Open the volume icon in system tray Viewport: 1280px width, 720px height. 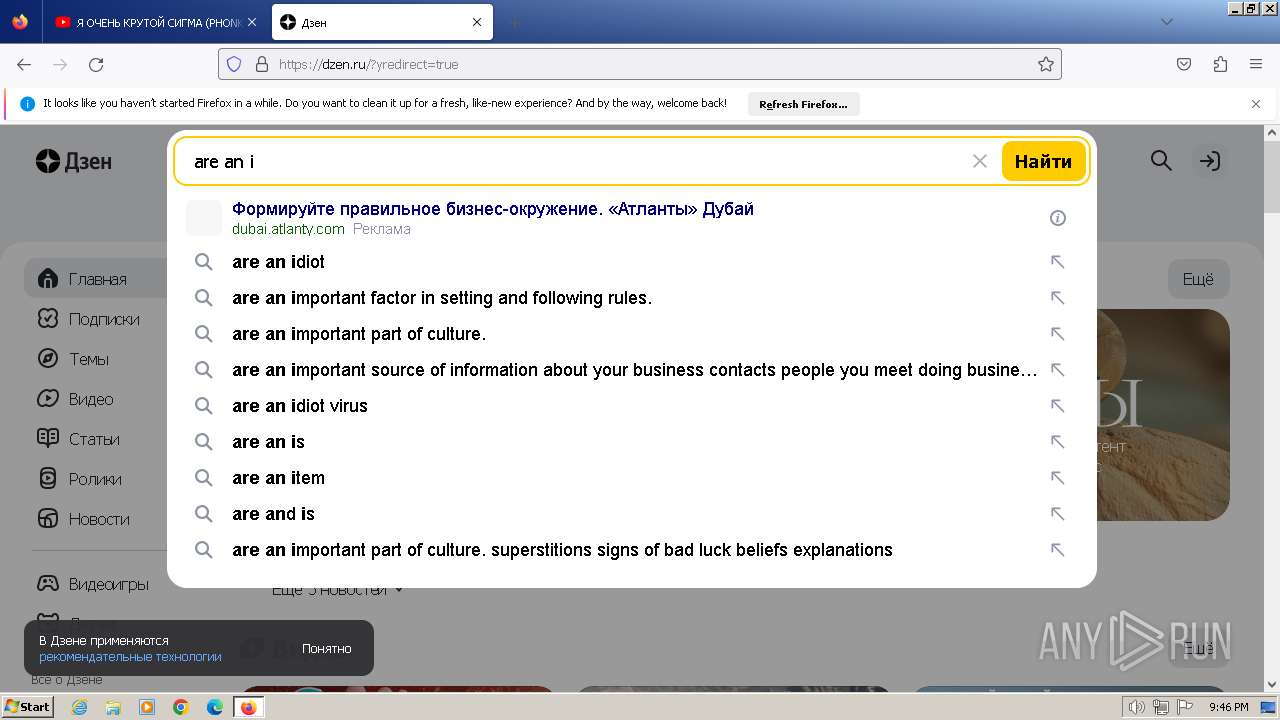(1137, 707)
